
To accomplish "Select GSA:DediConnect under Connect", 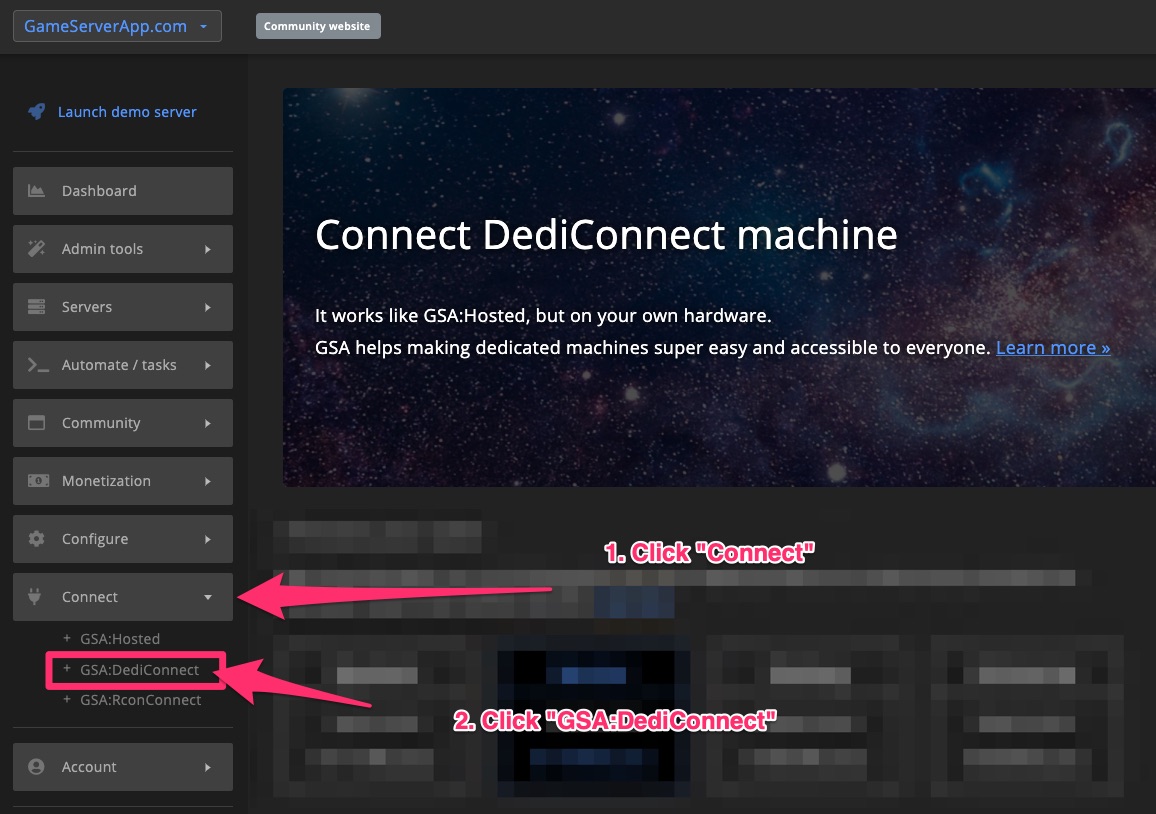I will pos(139,669).
